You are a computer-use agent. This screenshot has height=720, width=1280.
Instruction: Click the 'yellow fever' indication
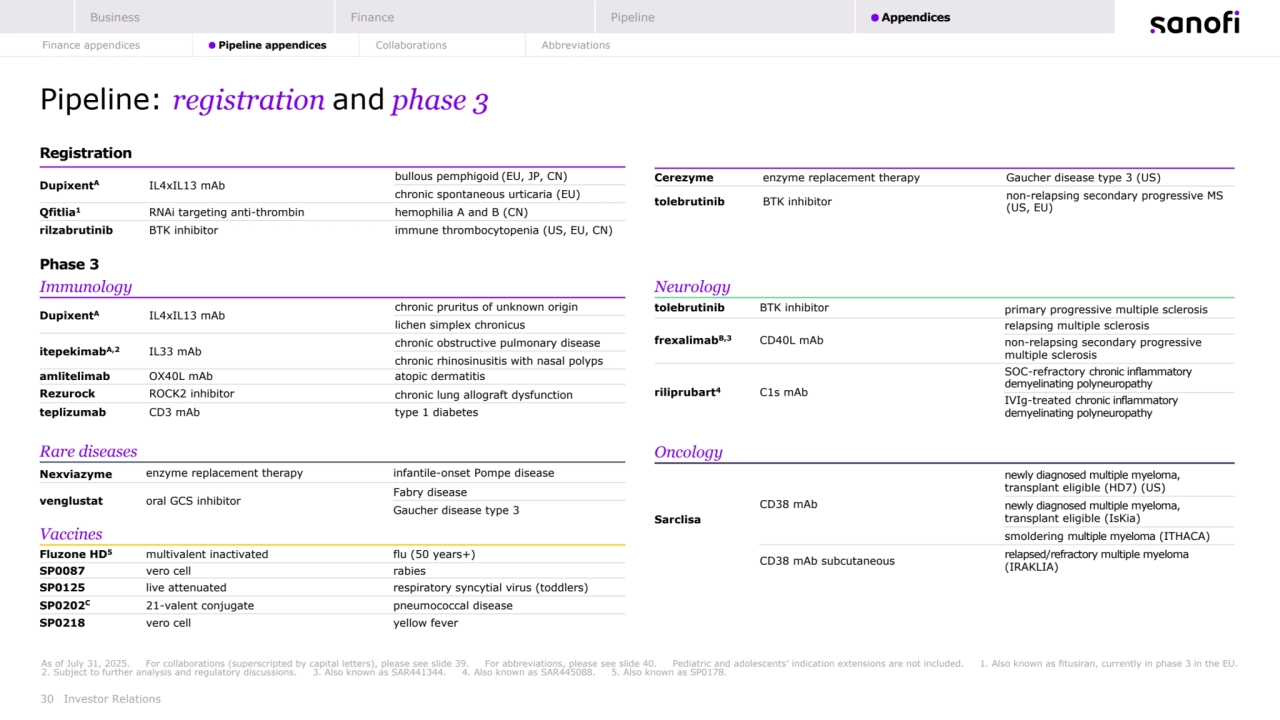coord(425,623)
